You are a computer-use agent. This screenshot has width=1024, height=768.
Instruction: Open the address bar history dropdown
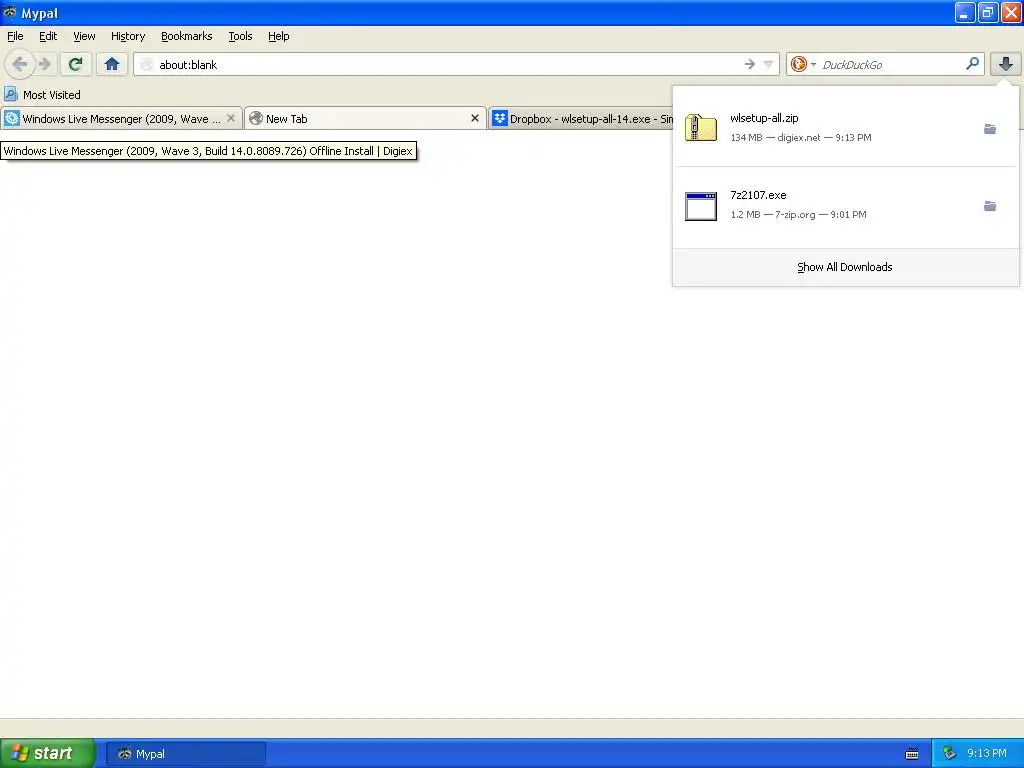768,64
